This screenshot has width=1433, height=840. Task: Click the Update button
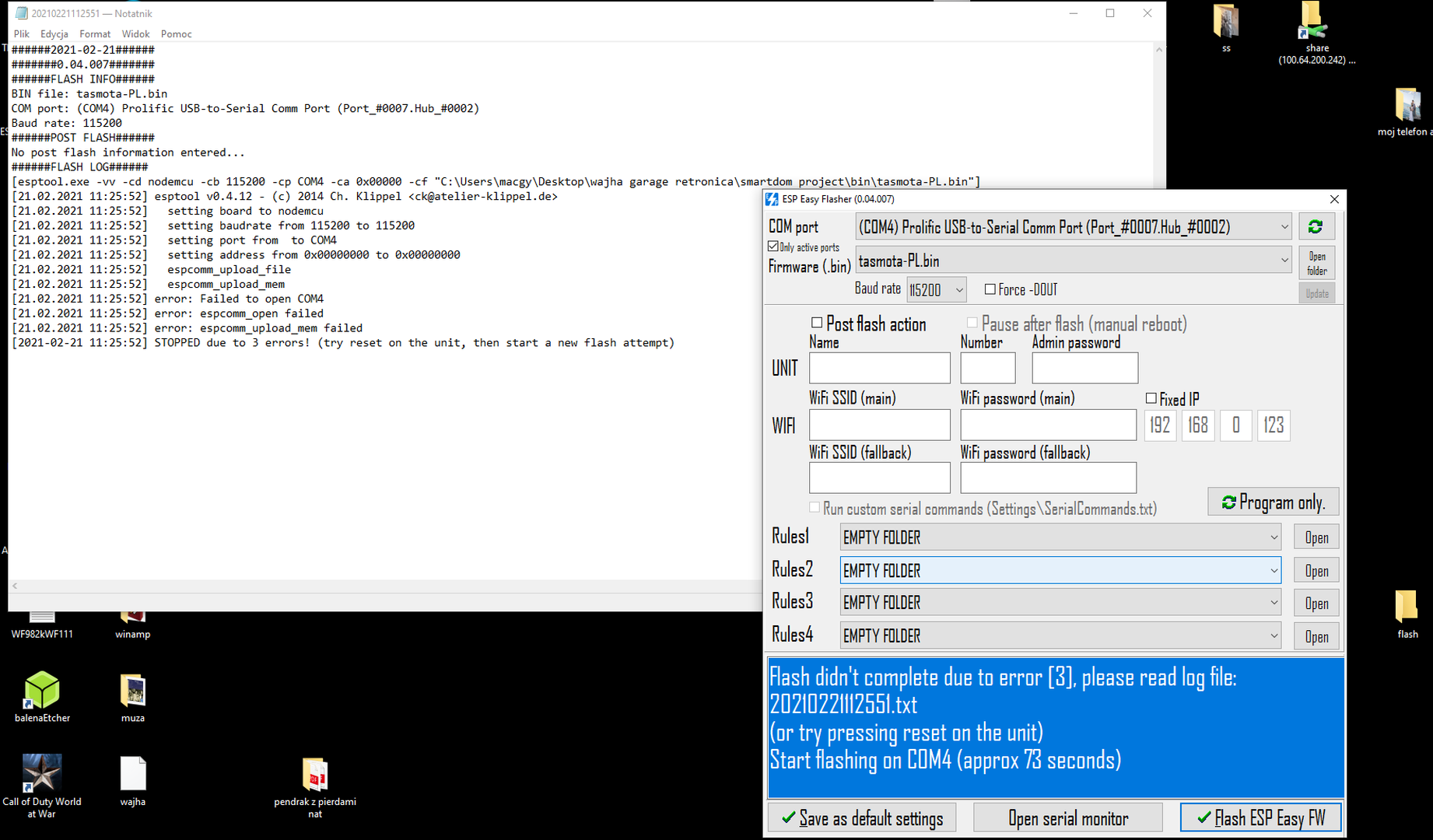(x=1316, y=293)
